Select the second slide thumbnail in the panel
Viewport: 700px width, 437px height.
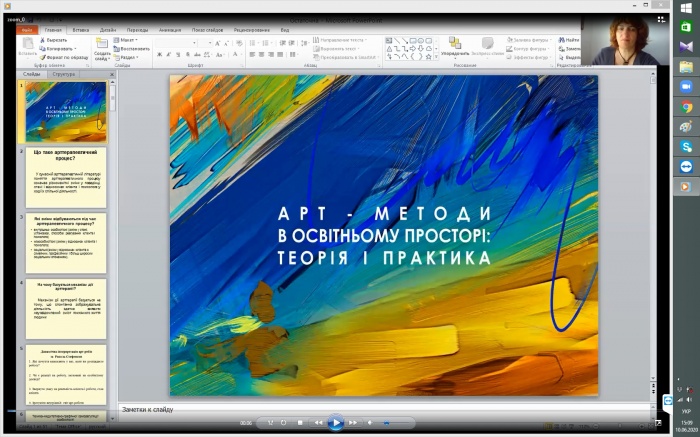65,177
